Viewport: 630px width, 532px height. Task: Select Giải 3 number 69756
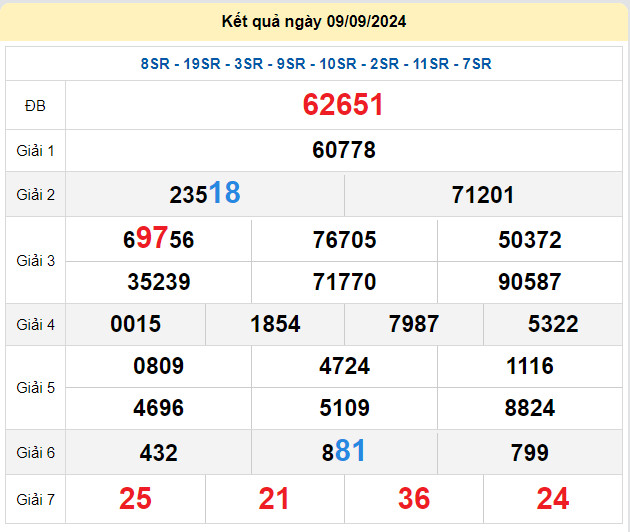tap(159, 238)
